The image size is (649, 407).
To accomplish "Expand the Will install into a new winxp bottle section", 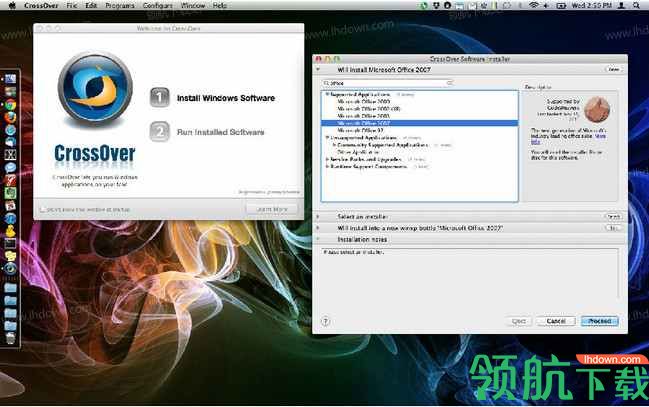I will click(318, 228).
